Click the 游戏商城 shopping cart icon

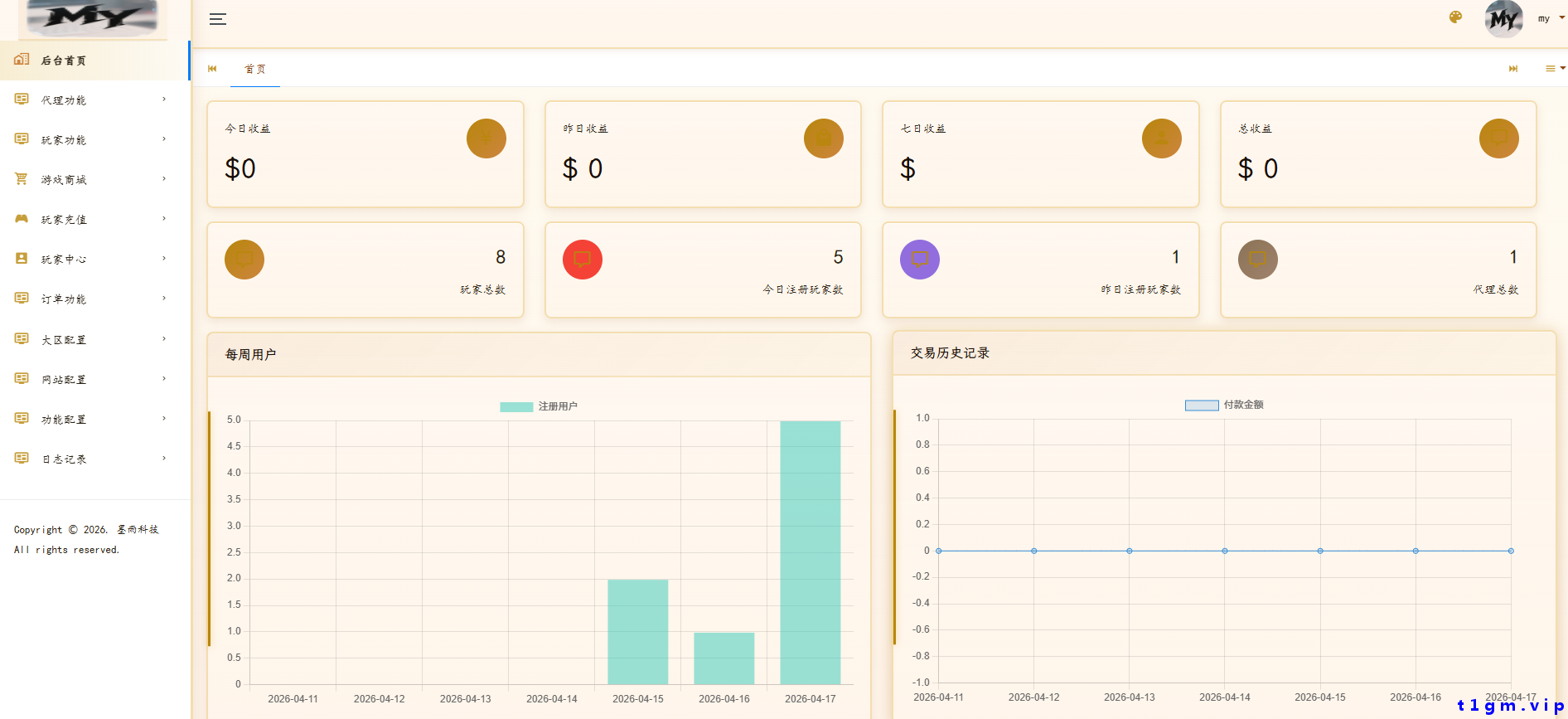pyautogui.click(x=22, y=179)
